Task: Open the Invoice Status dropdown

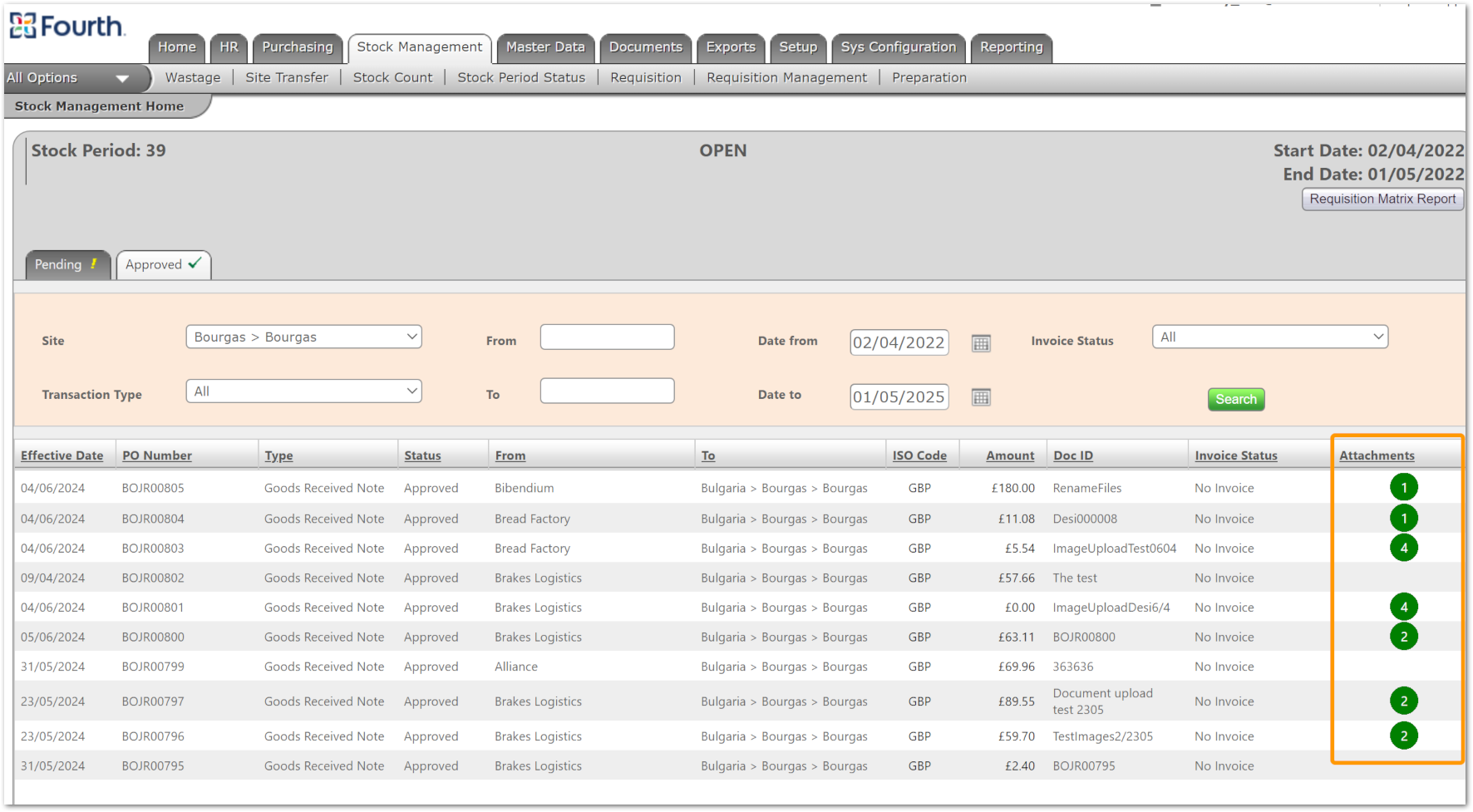Action: coord(1269,337)
